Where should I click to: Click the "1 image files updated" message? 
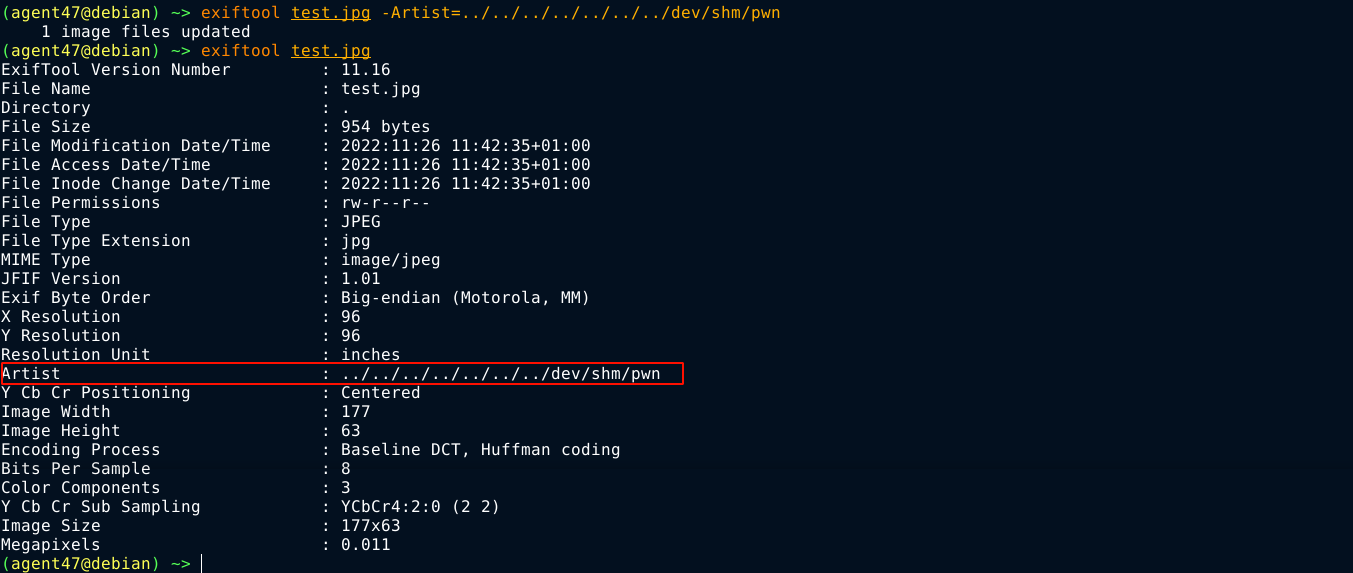coord(145,32)
